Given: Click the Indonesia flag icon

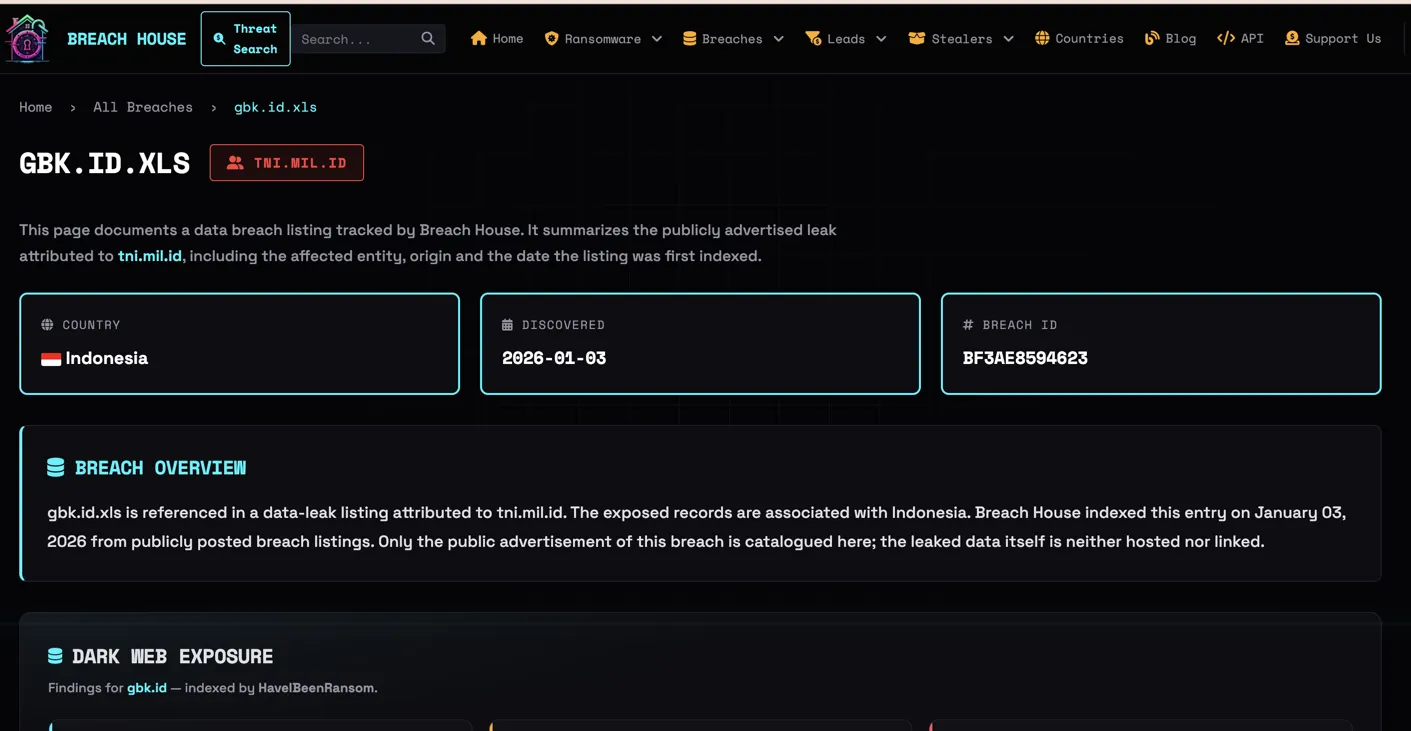Looking at the screenshot, I should click(51, 359).
